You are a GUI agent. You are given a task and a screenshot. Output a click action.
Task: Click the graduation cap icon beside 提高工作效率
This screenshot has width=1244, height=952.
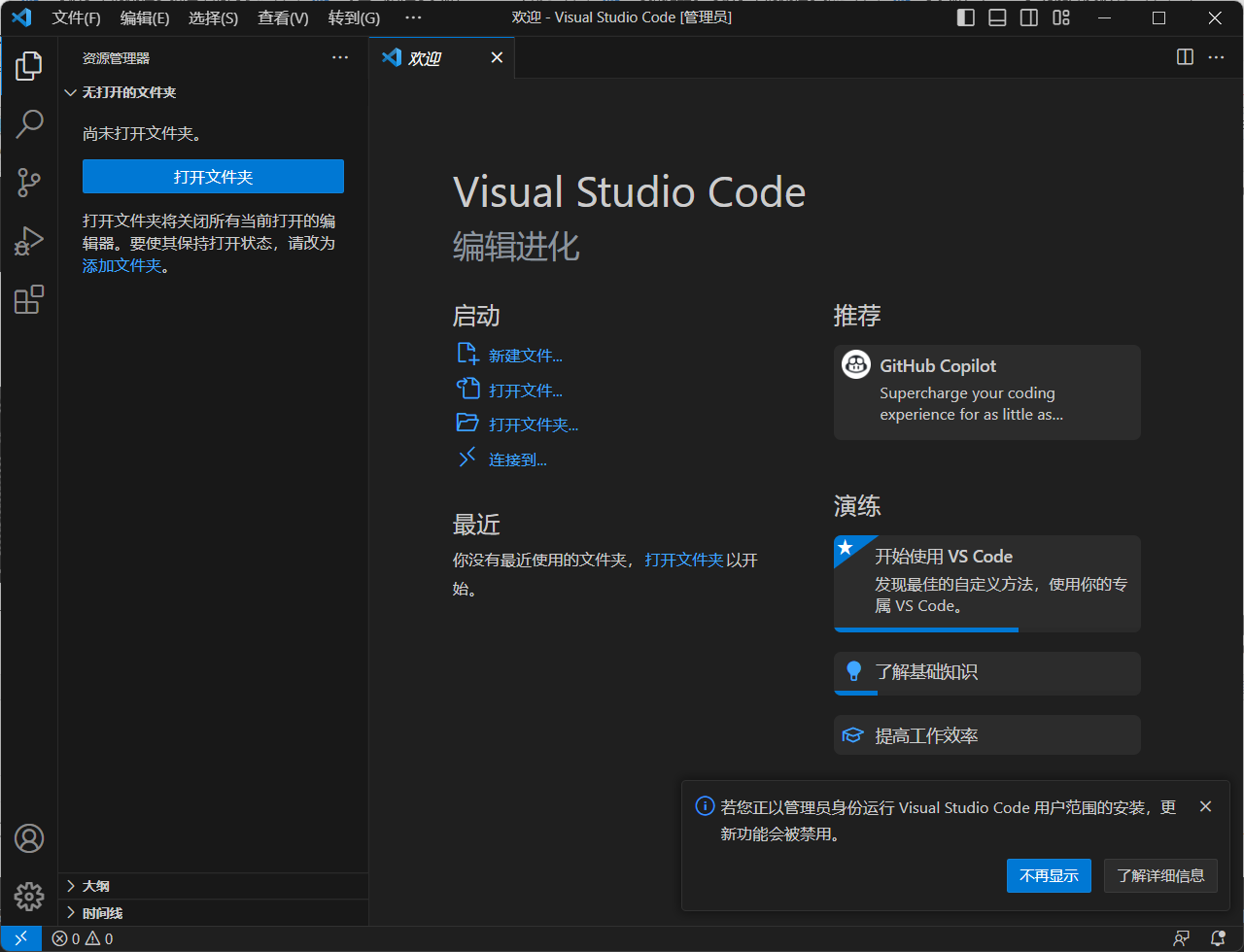(852, 735)
